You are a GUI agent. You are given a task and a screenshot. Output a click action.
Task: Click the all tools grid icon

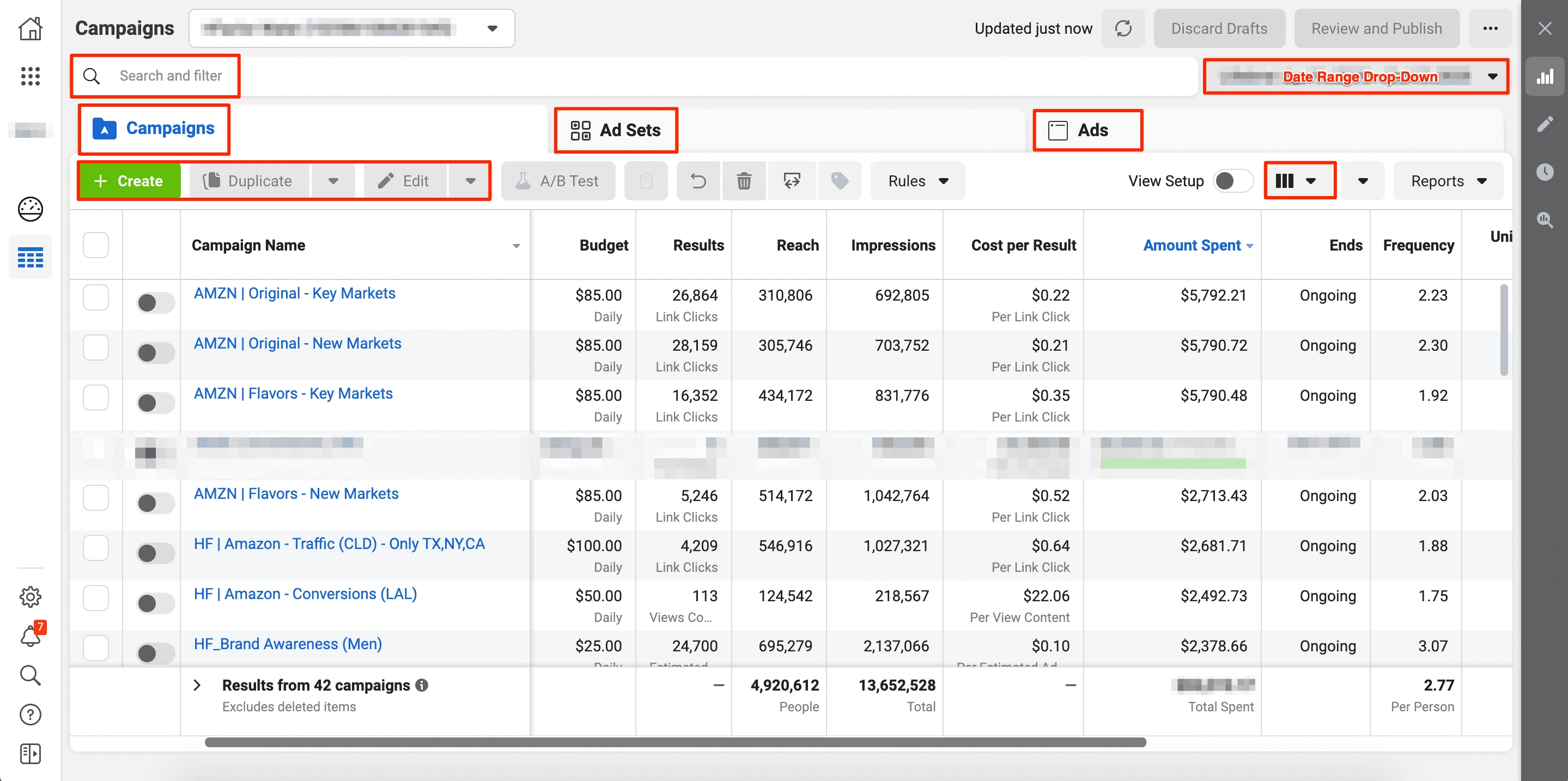pyautogui.click(x=31, y=77)
